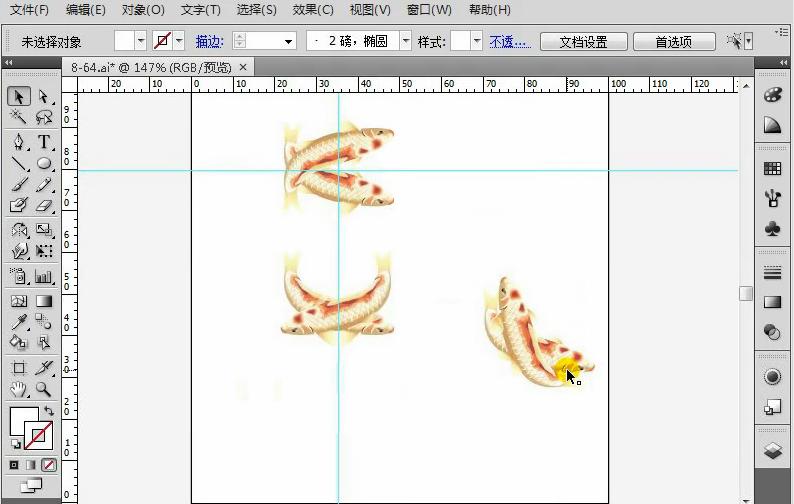
Task: Select the Blend tool
Action: pyautogui.click(x=44, y=322)
